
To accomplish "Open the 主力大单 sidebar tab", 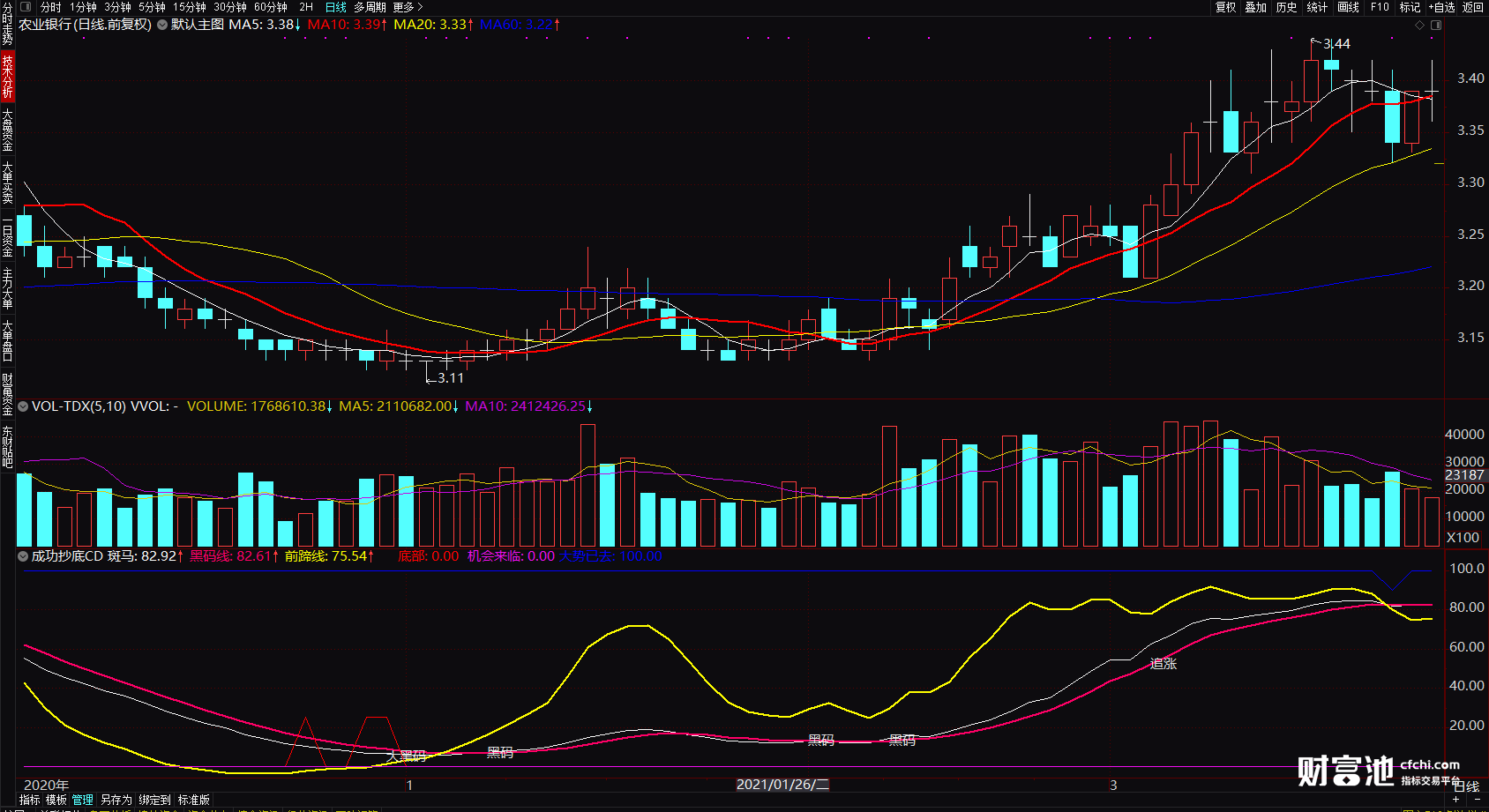I will click(7, 288).
